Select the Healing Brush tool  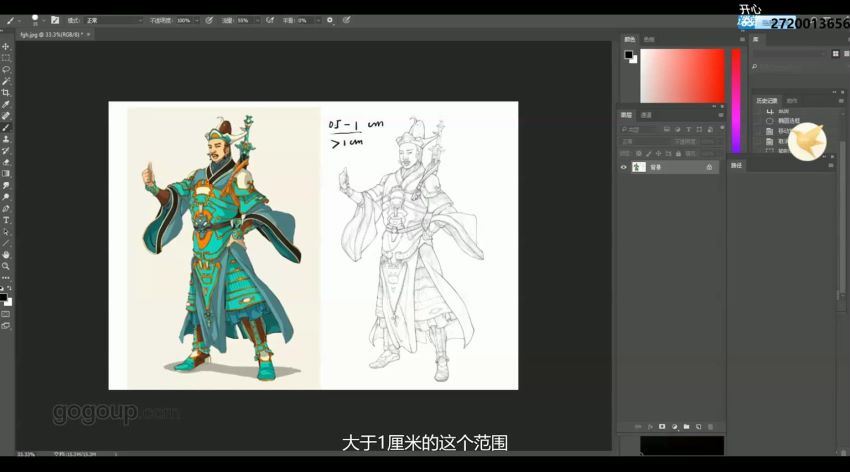6,115
